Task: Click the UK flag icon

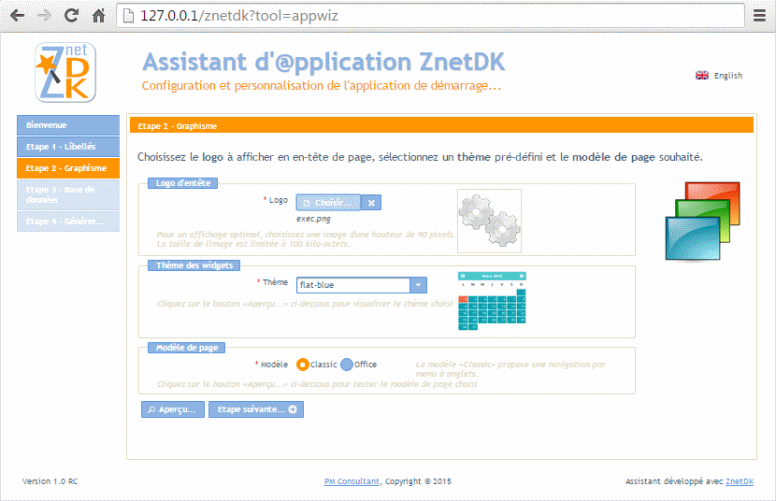Action: tap(702, 75)
